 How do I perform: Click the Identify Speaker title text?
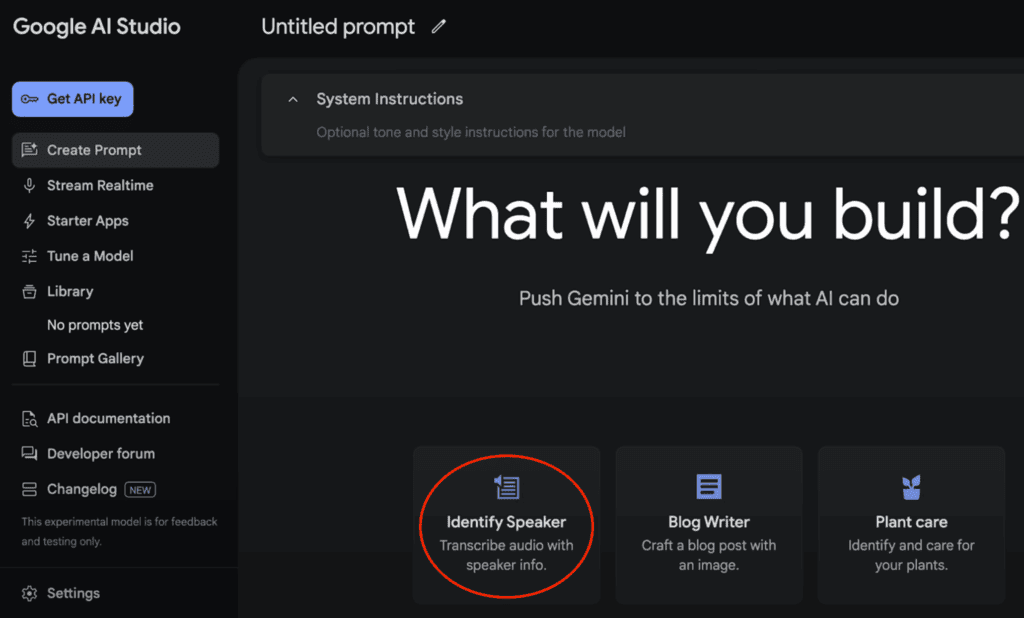coord(506,523)
